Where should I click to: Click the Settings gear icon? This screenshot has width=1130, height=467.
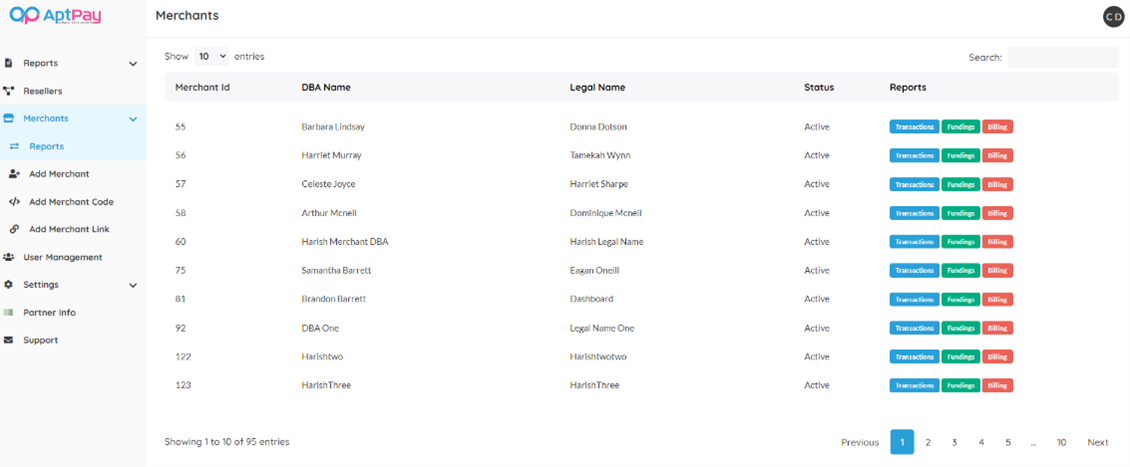pos(9,285)
